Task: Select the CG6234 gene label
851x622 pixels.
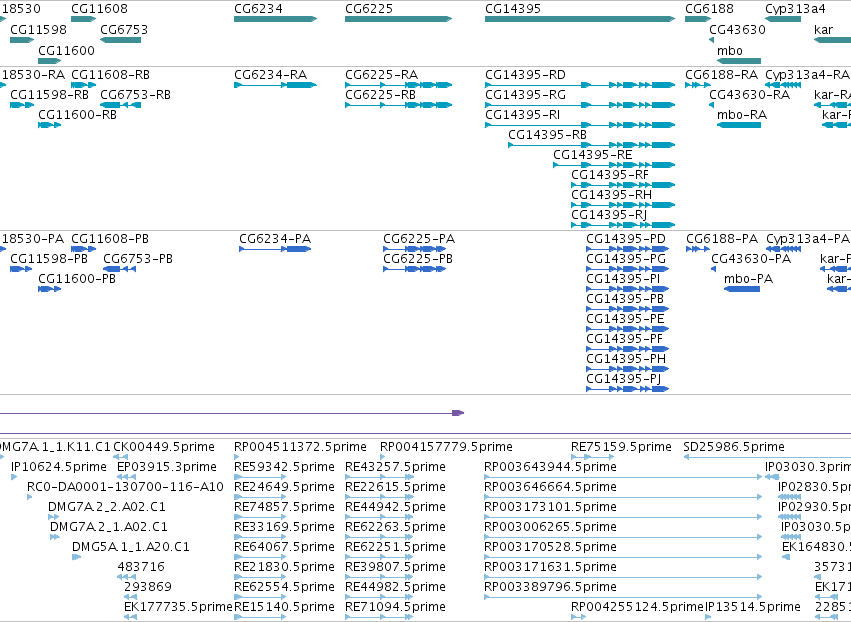Action: (258, 9)
